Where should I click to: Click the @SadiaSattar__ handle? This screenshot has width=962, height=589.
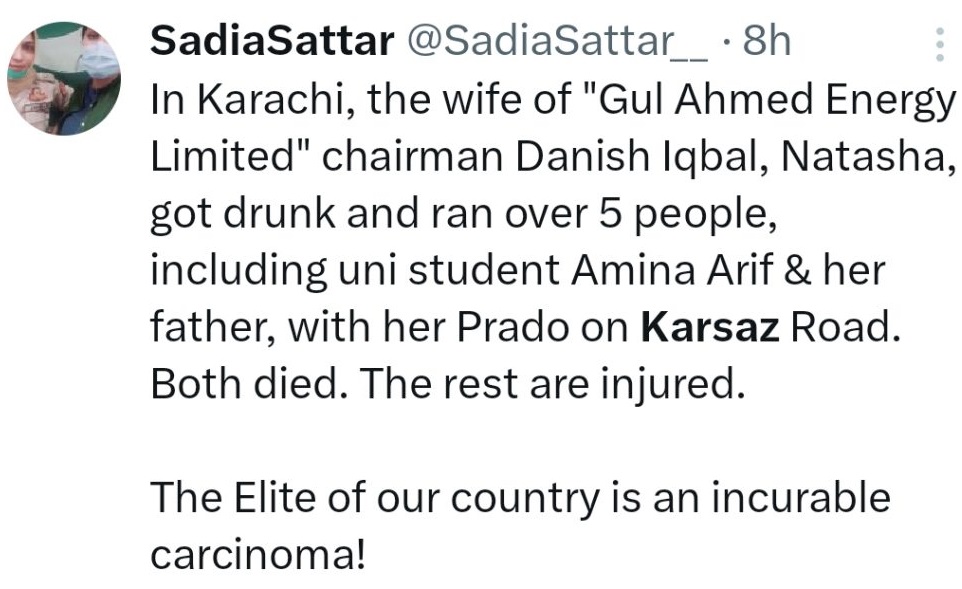(x=557, y=41)
